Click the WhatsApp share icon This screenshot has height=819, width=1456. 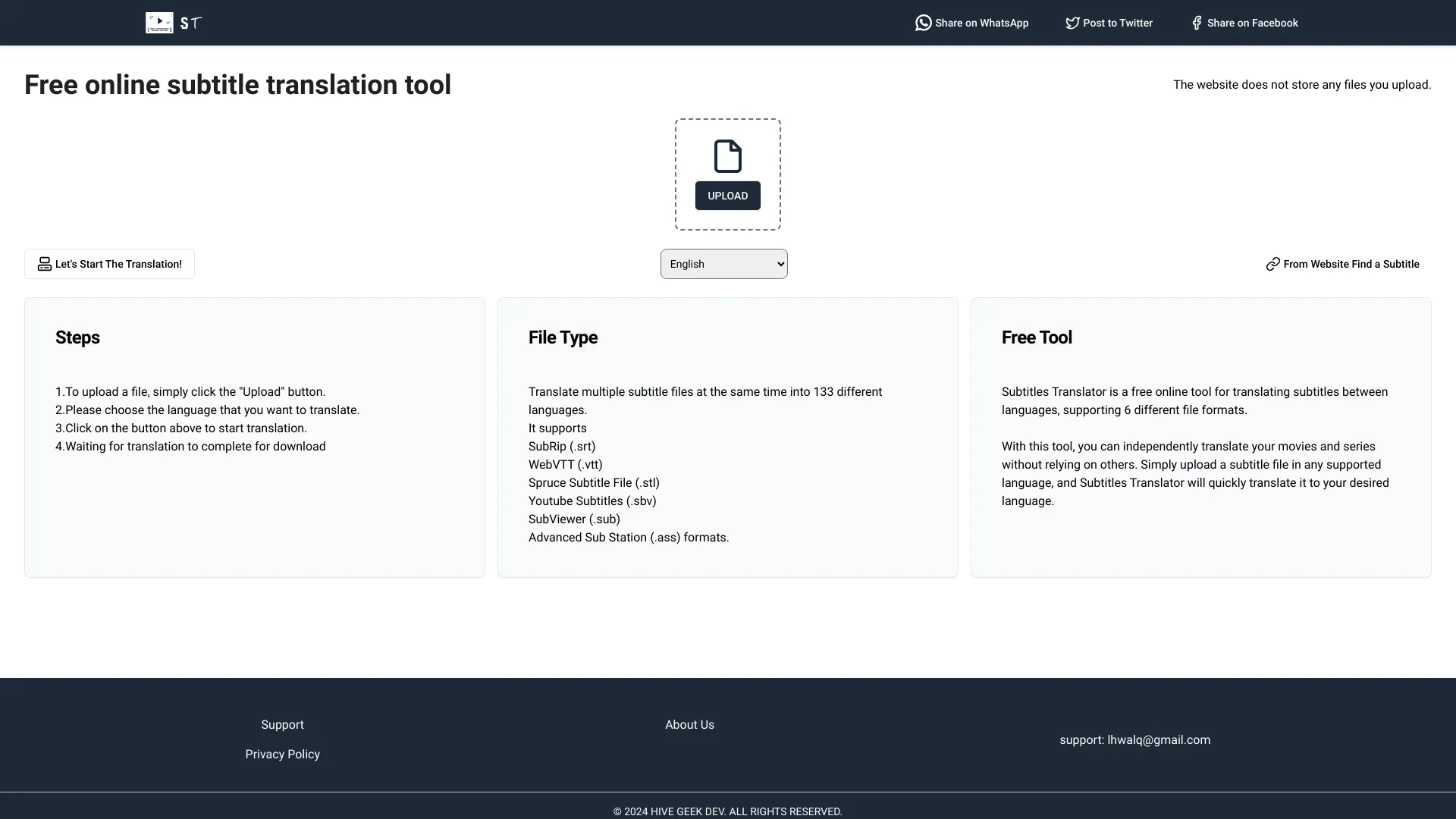[922, 23]
